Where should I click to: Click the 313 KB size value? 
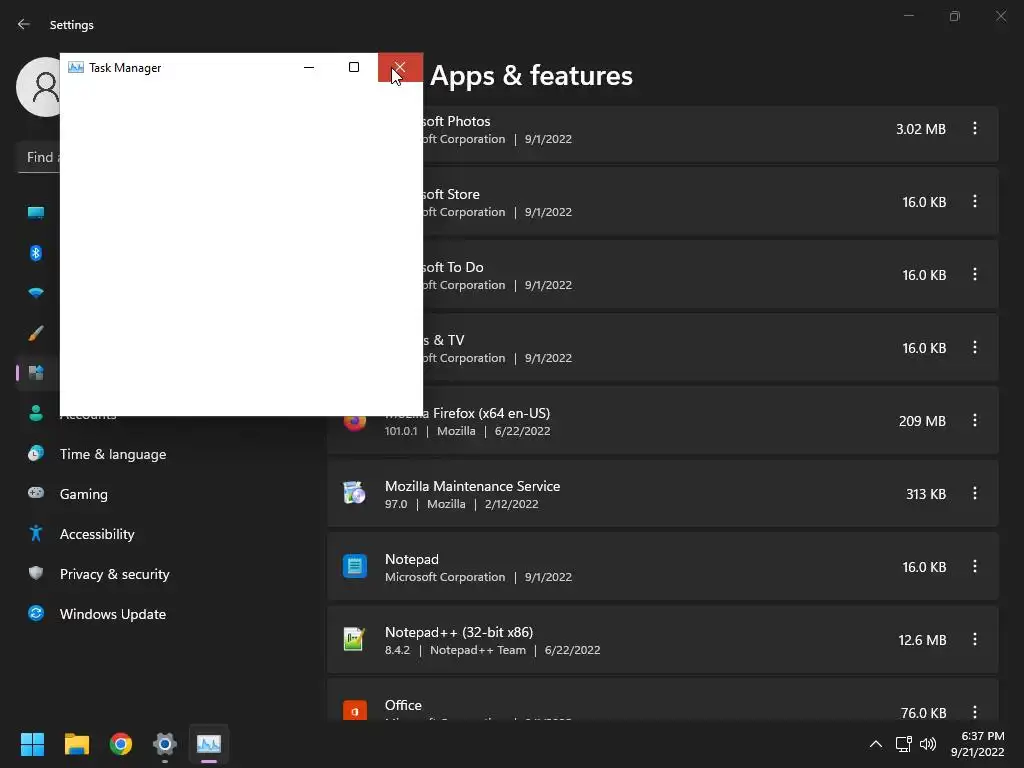click(x=926, y=494)
